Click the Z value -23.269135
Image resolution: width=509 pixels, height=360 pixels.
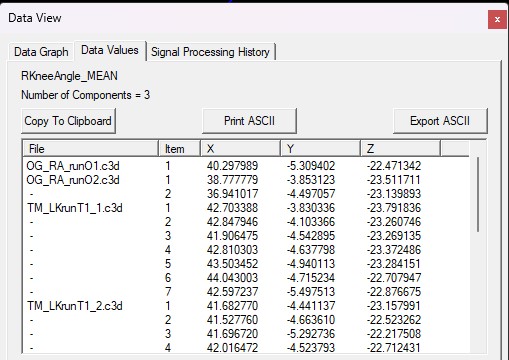click(394, 236)
